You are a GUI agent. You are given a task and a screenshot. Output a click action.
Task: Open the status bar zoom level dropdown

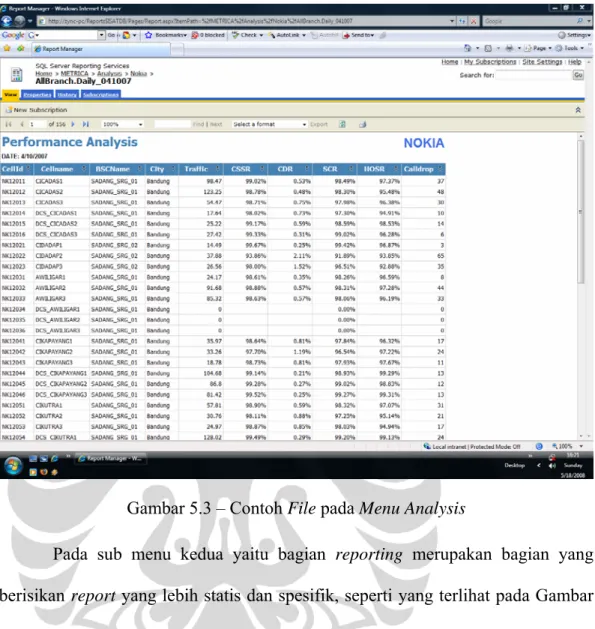tap(581, 446)
